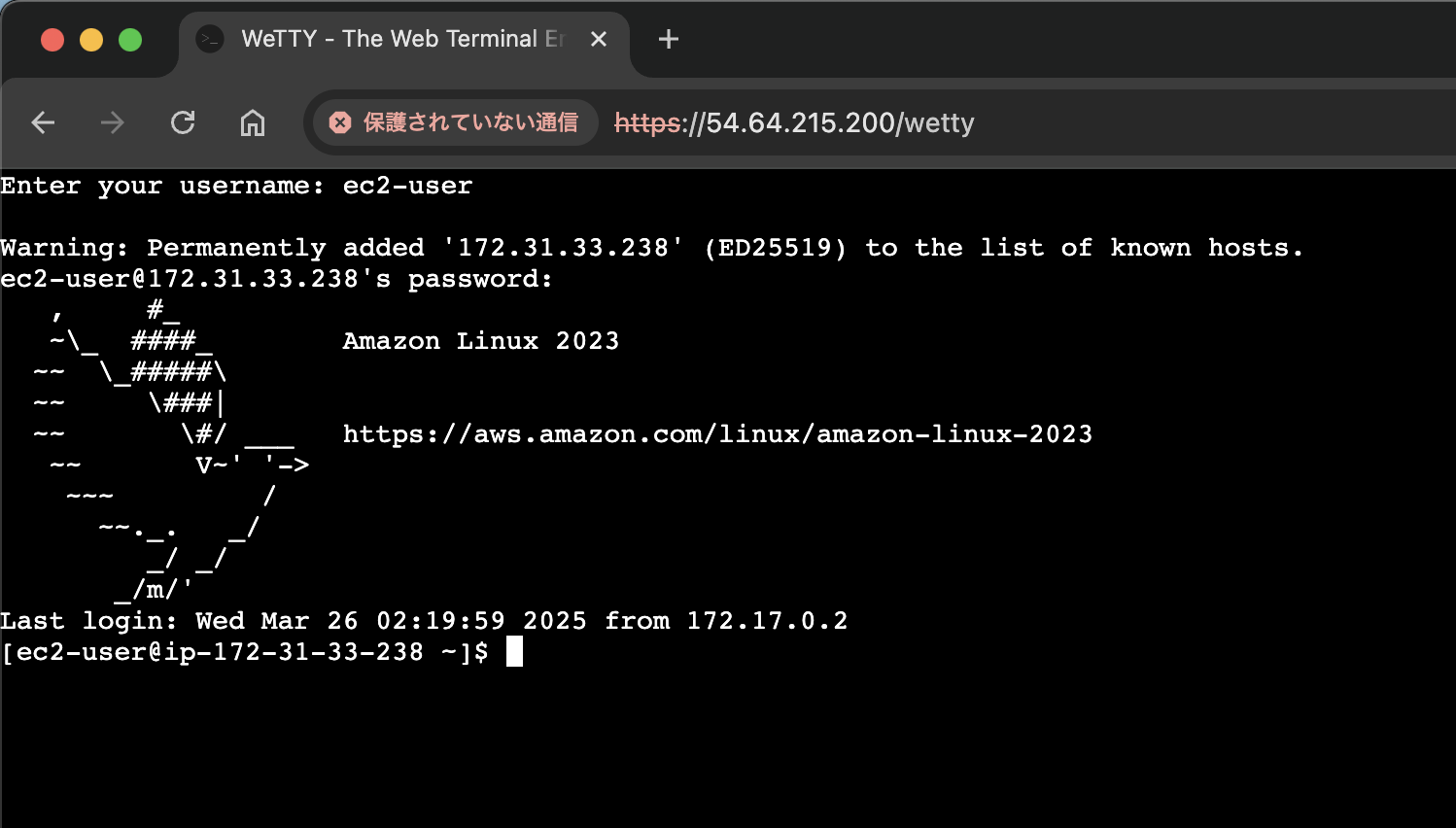Screen dimensions: 1456x828
Task: Select the WeTTY Web Terminal tab
Action: pos(389,39)
